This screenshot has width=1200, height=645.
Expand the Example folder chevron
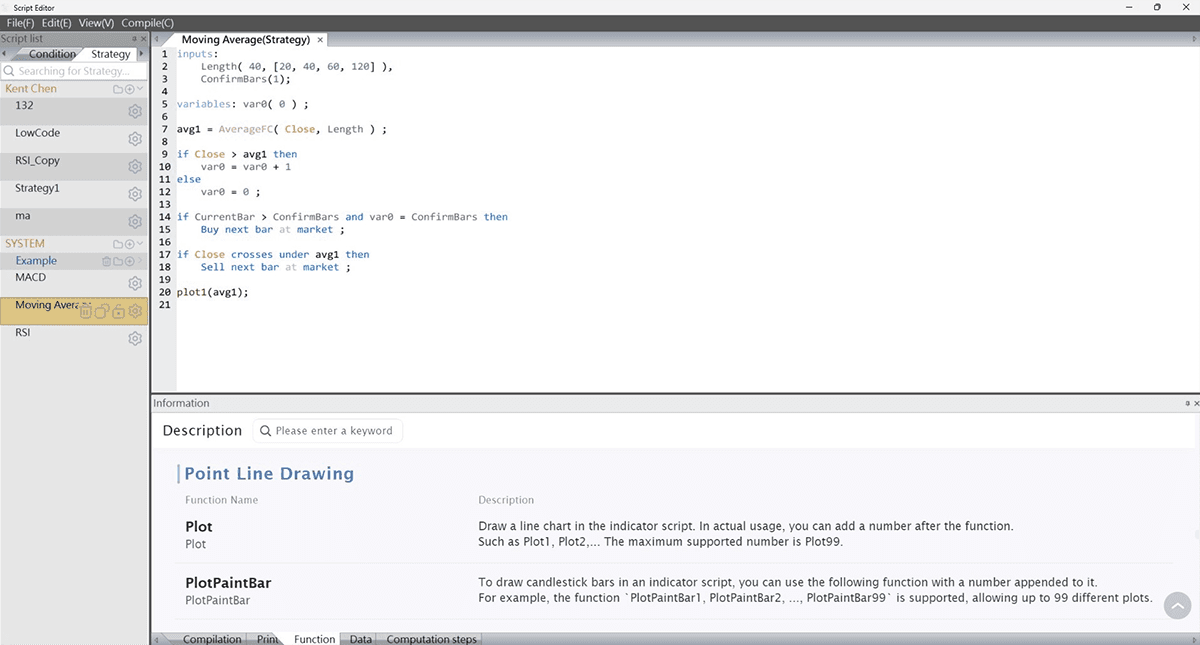click(140, 261)
